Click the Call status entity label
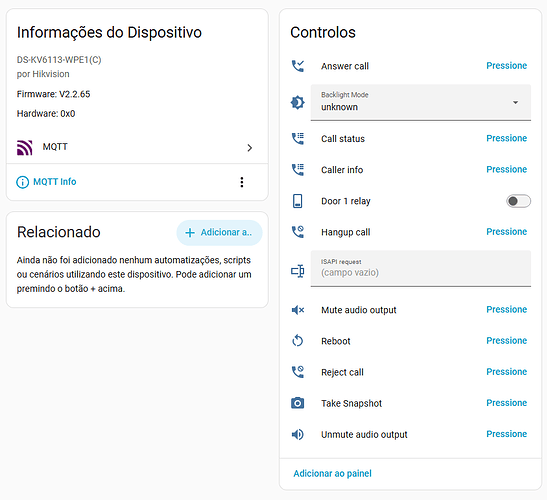The width and height of the screenshot is (547, 500). tap(343, 139)
